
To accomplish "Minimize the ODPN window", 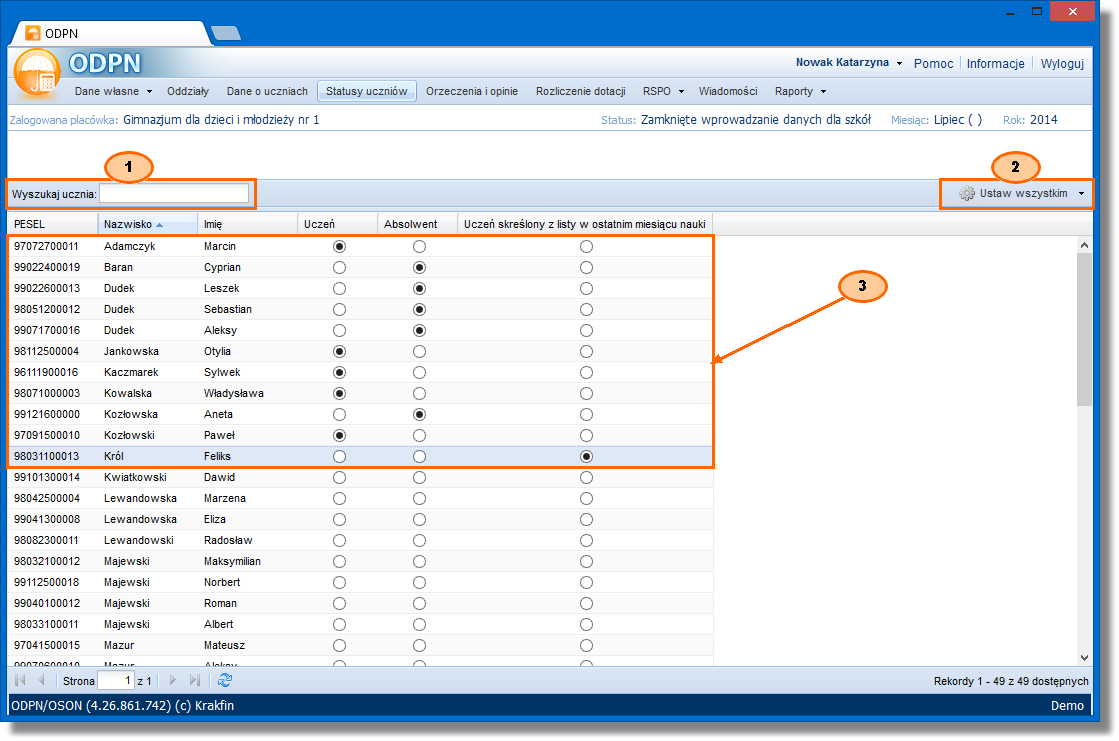I will coord(1010,12).
